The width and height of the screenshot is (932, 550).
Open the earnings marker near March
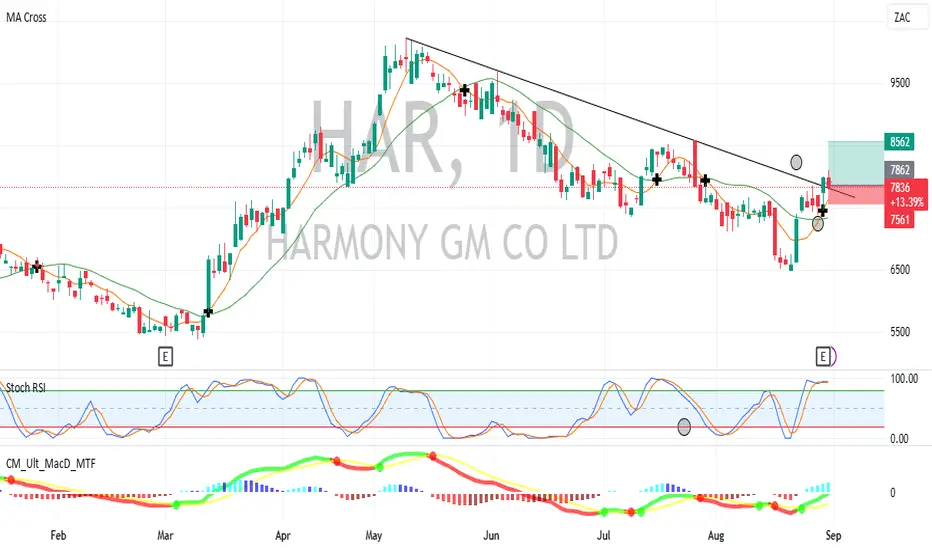(165, 356)
